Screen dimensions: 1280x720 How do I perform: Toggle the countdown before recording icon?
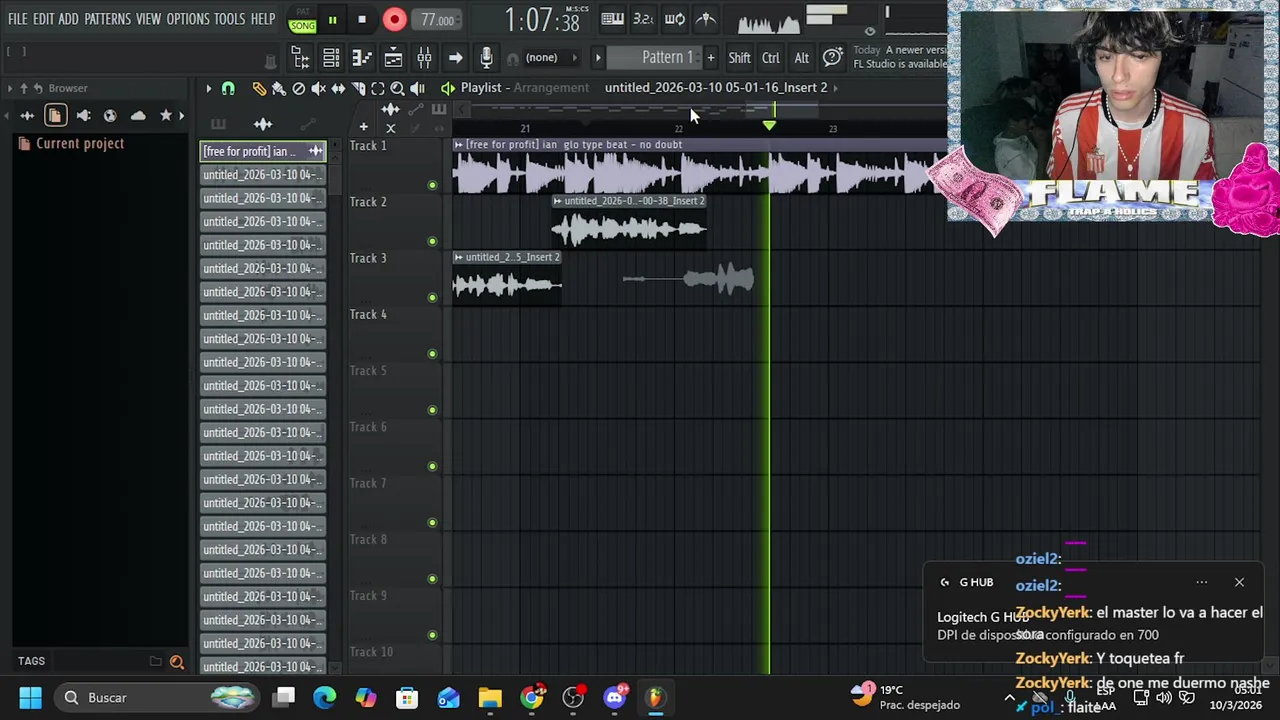(643, 19)
